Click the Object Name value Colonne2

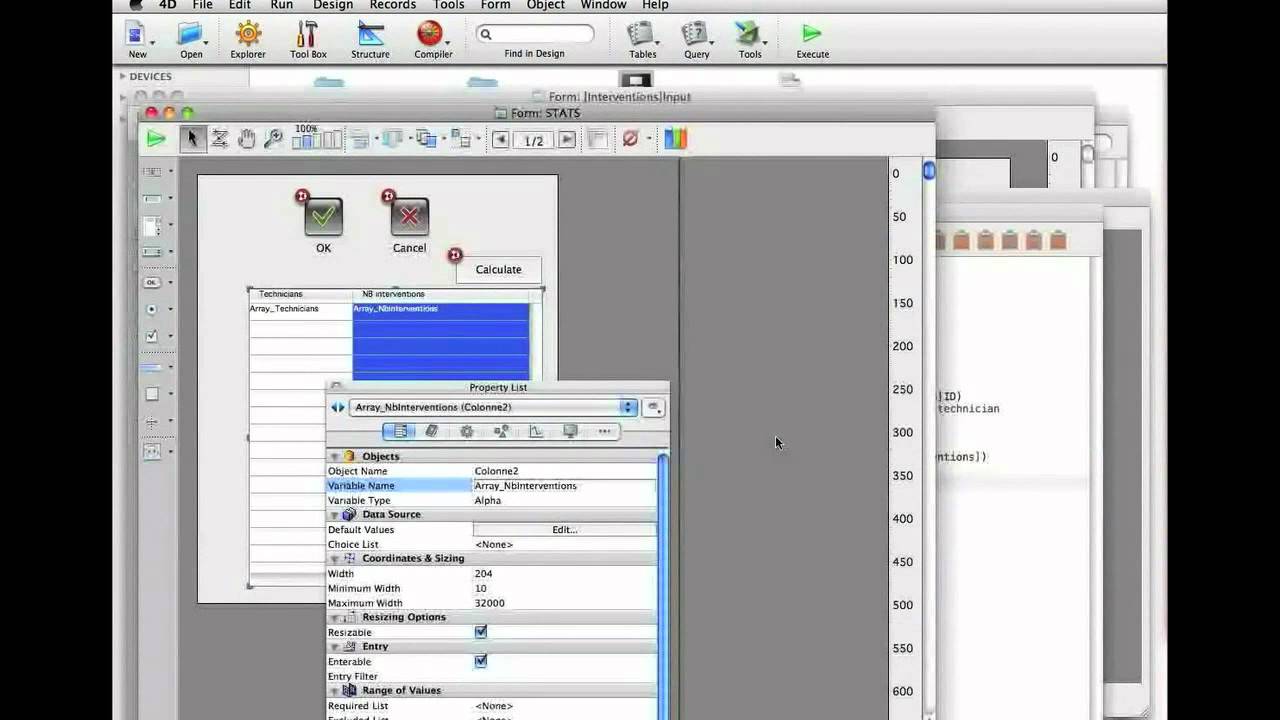[x=496, y=471]
